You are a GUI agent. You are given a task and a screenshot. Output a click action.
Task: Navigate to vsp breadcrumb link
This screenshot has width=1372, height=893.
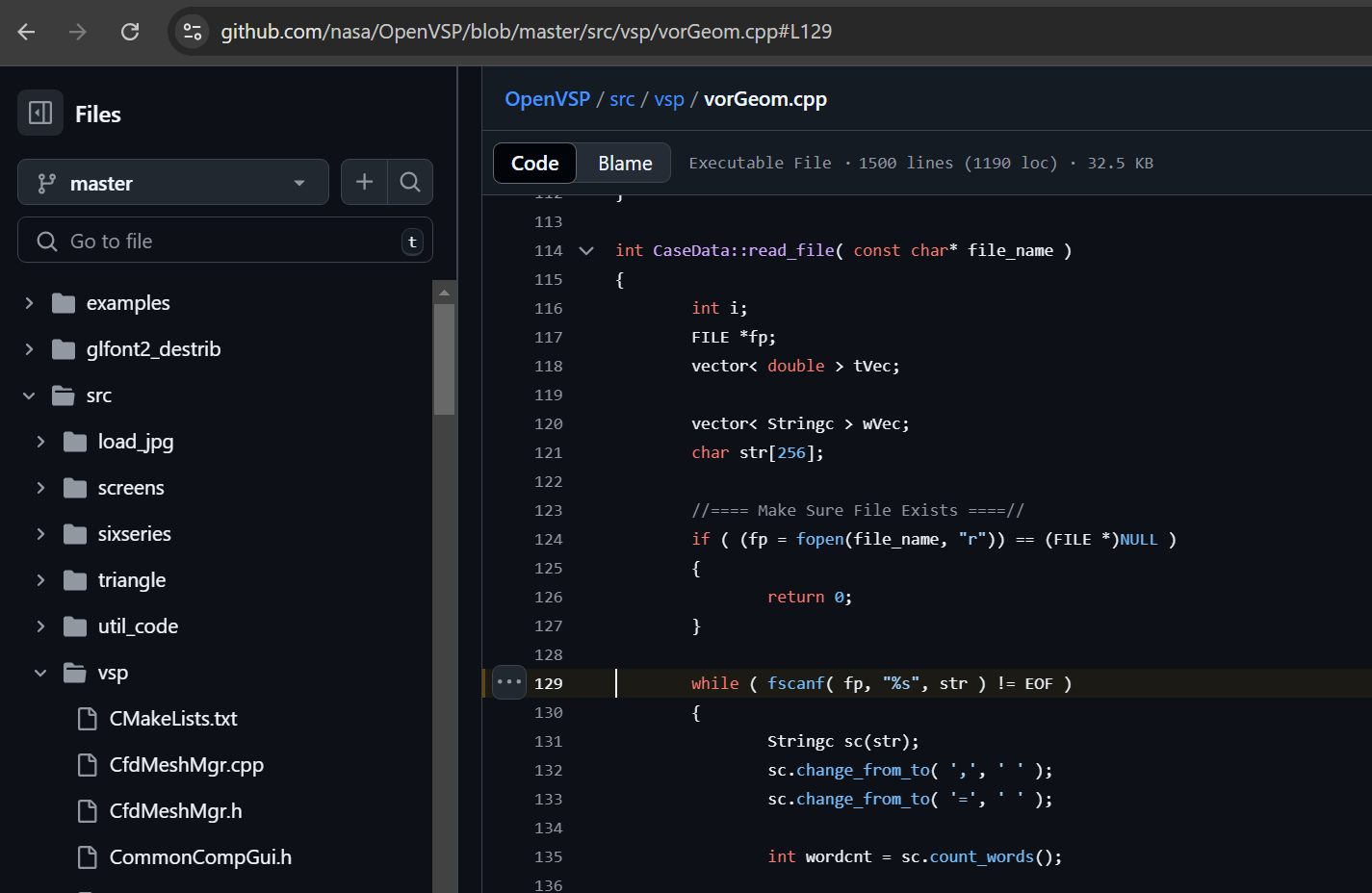coord(669,99)
